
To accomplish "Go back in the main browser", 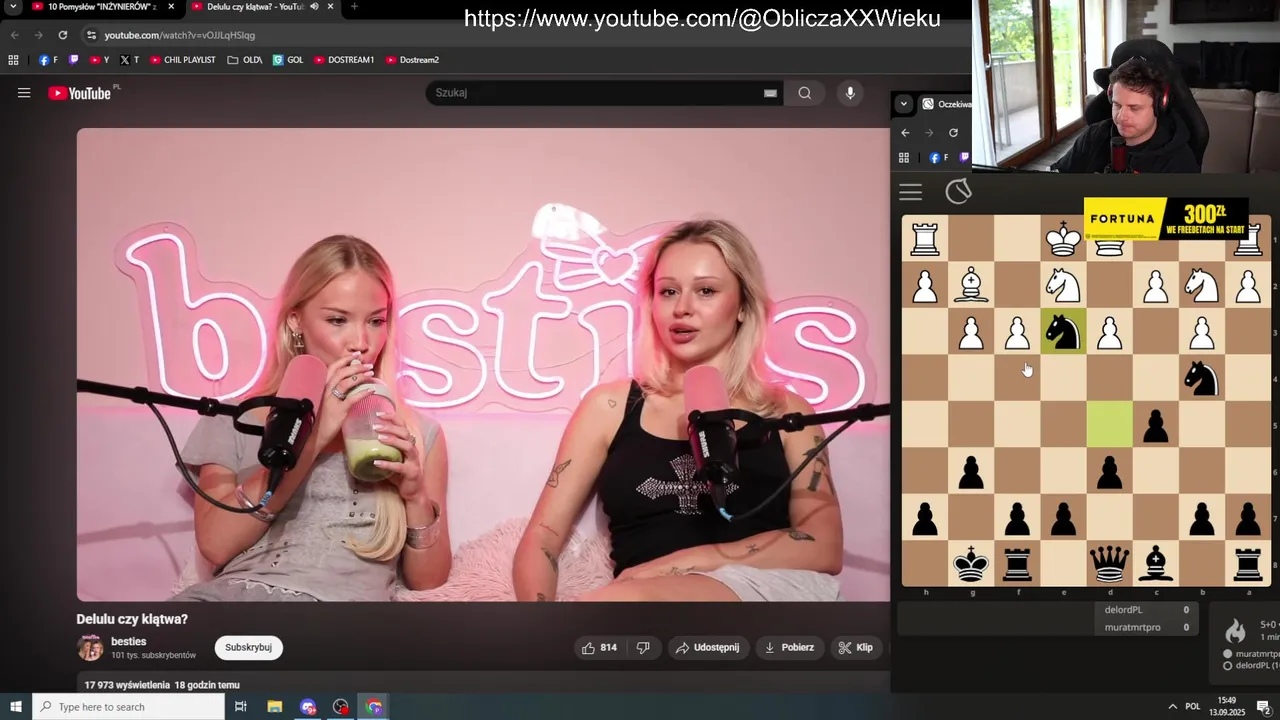I will 14,35.
